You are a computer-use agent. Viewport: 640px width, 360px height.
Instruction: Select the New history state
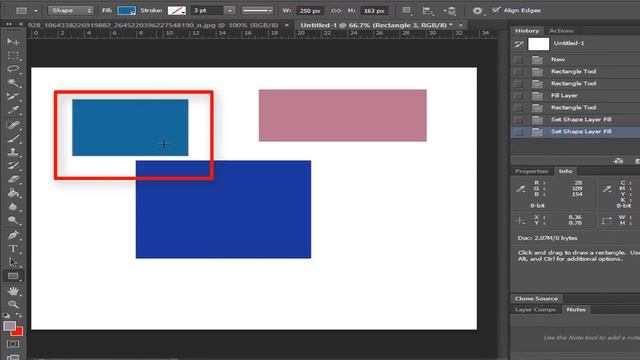[x=576, y=60]
